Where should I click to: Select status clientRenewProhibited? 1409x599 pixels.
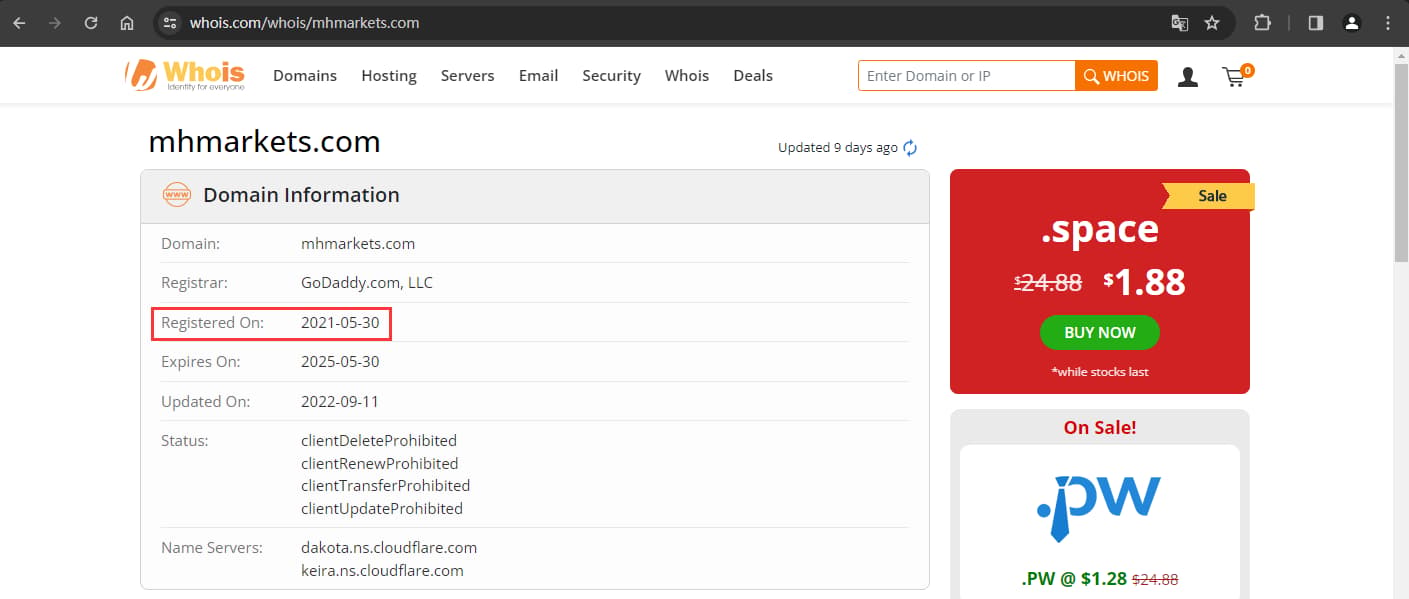[380, 464]
